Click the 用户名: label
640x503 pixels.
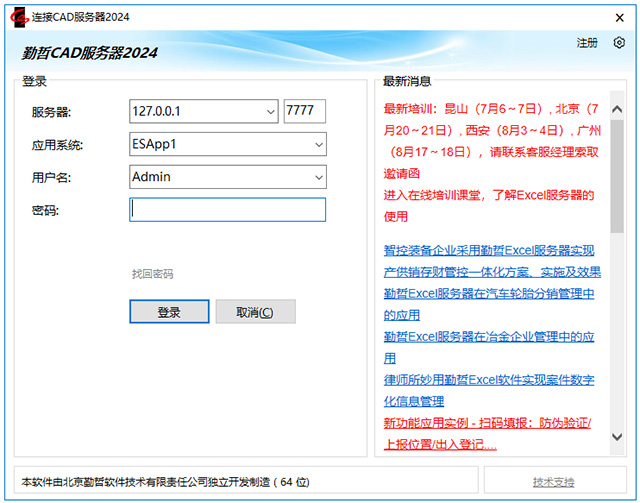(x=51, y=178)
